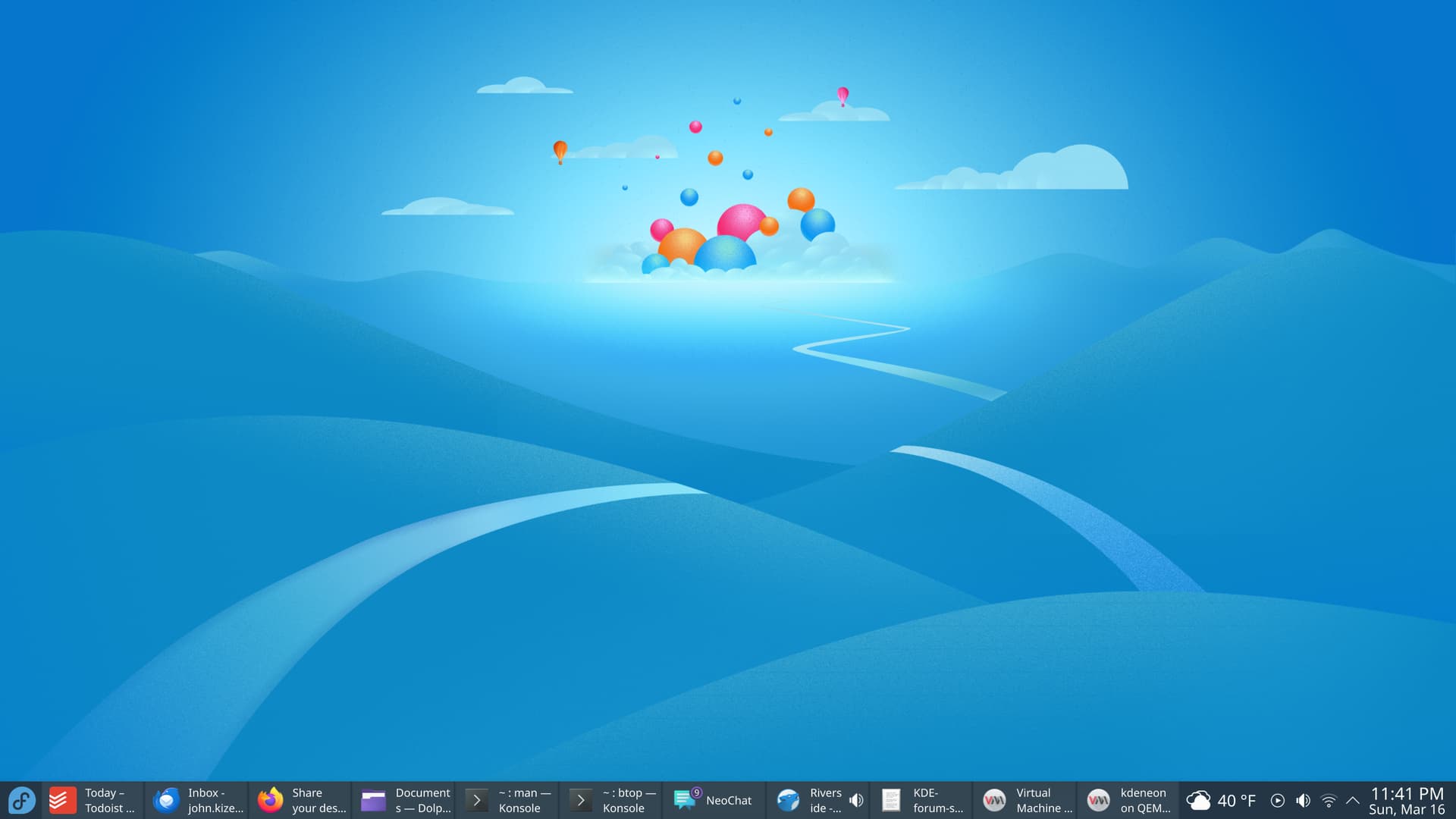Mute audio on the Riverside taskbar entry
The width and height of the screenshot is (1456, 819).
(856, 800)
